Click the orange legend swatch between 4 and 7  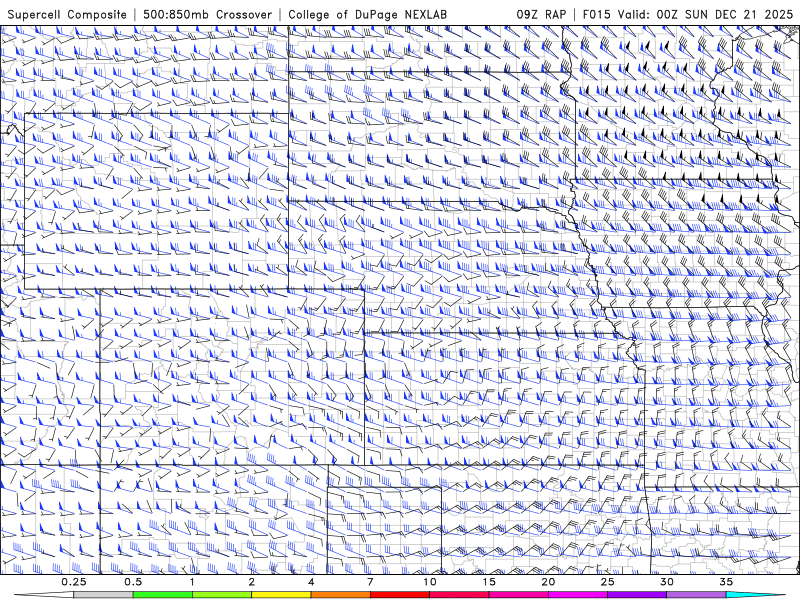pos(340,595)
